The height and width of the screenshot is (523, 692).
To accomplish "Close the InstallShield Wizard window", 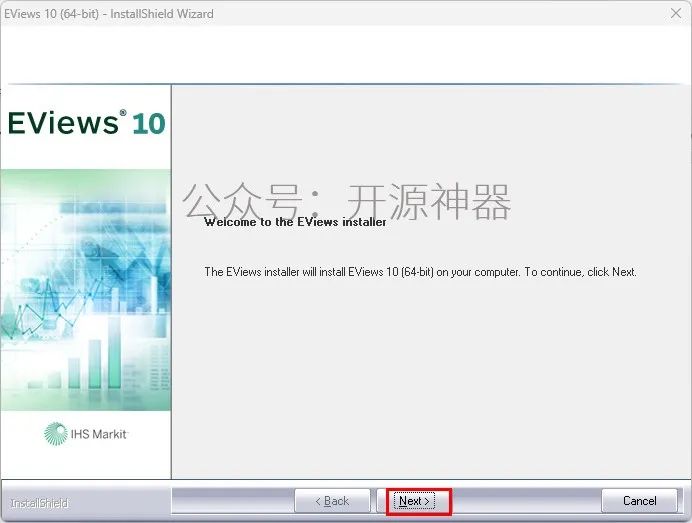I will [676, 14].
